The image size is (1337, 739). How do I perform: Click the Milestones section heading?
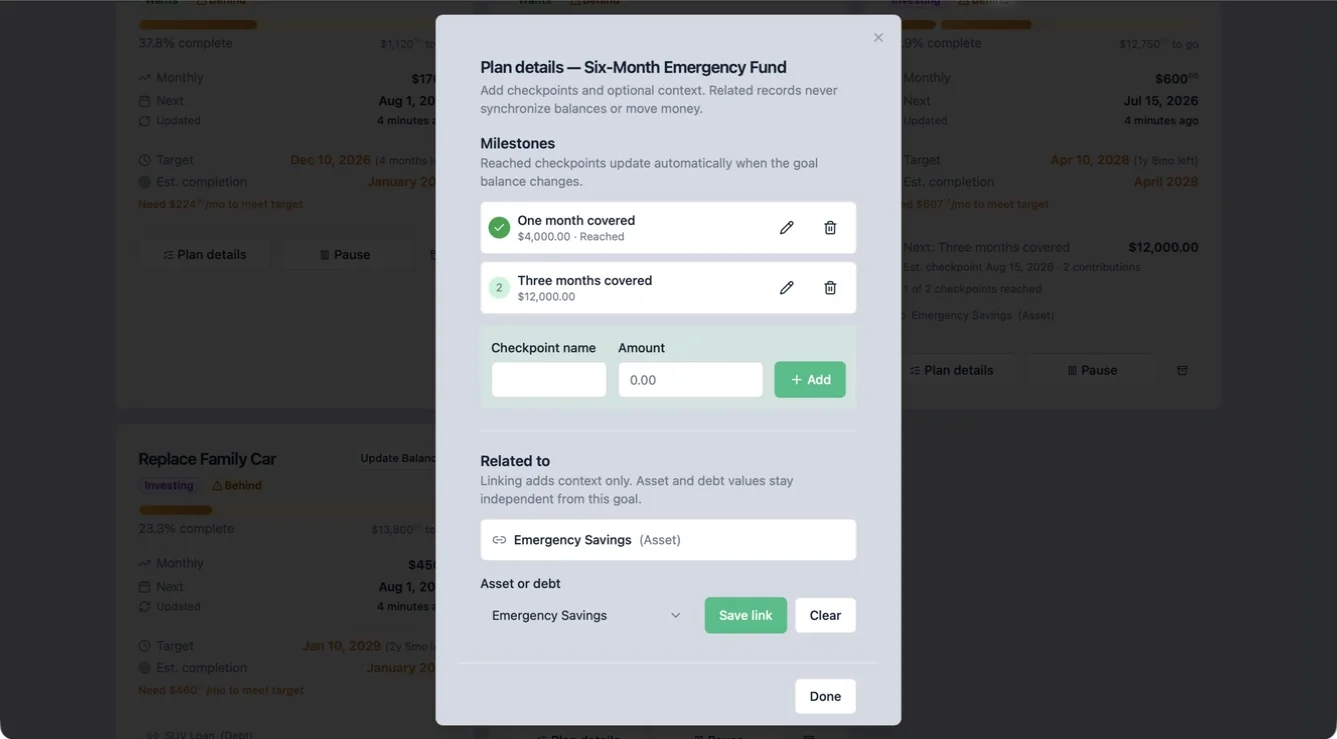517,143
